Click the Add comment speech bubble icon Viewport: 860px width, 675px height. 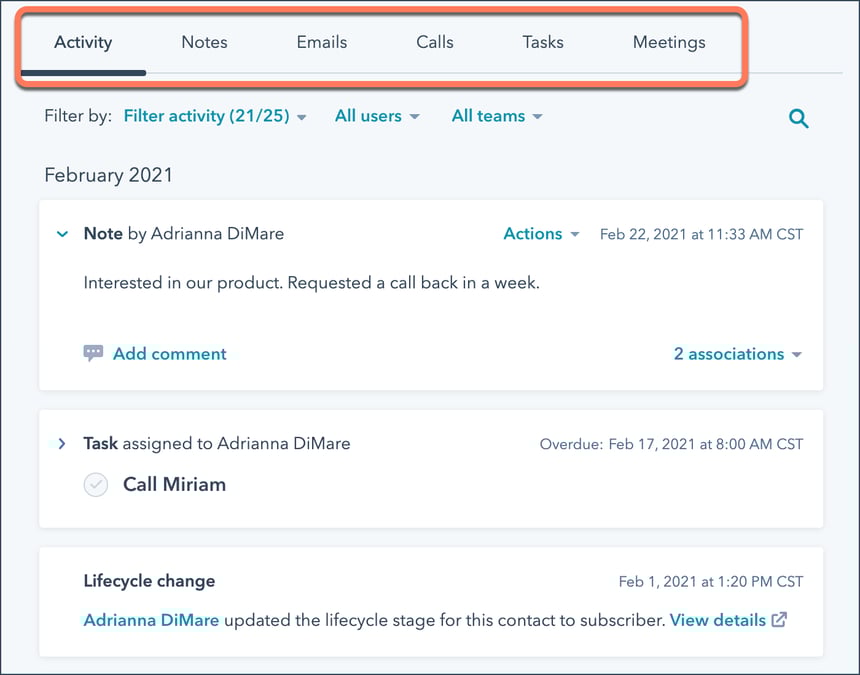(x=93, y=353)
